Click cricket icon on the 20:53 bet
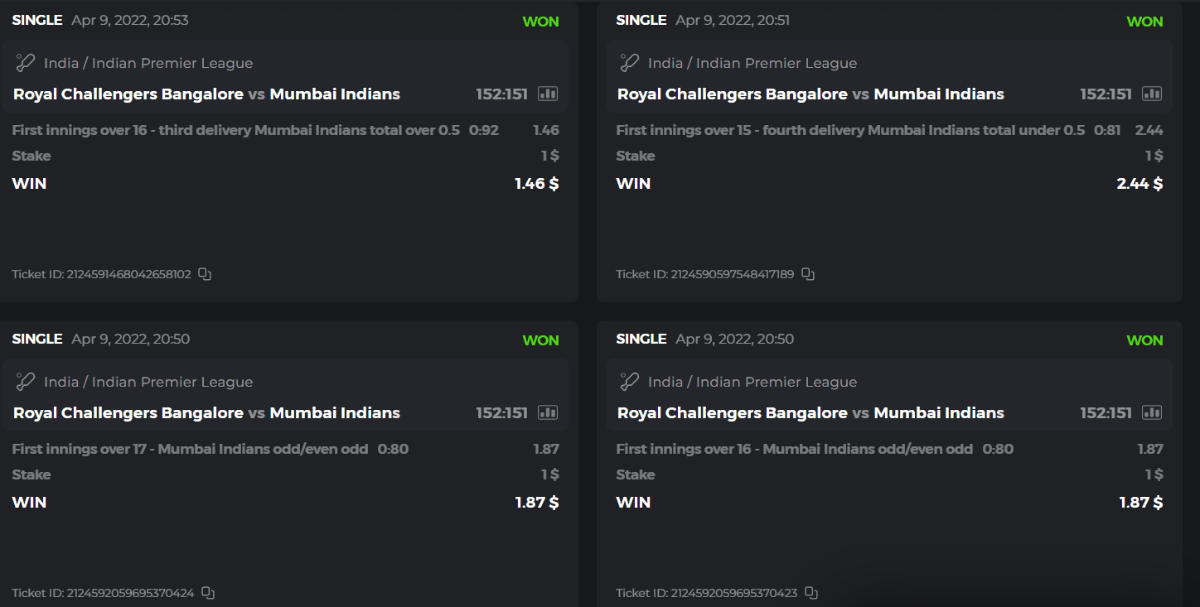 [25, 63]
